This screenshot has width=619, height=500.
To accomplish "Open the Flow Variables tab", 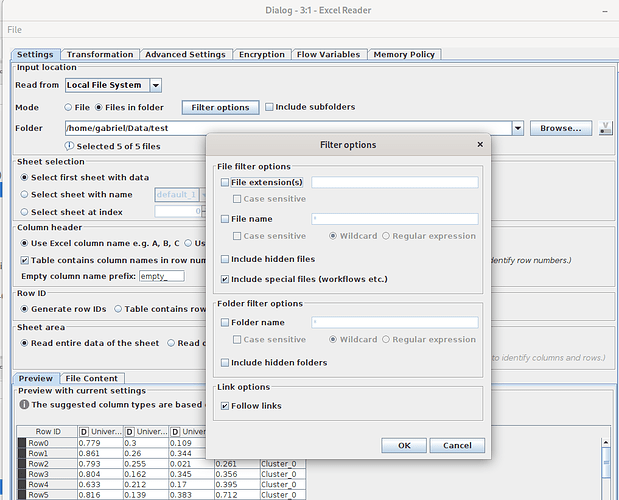I will (x=328, y=54).
